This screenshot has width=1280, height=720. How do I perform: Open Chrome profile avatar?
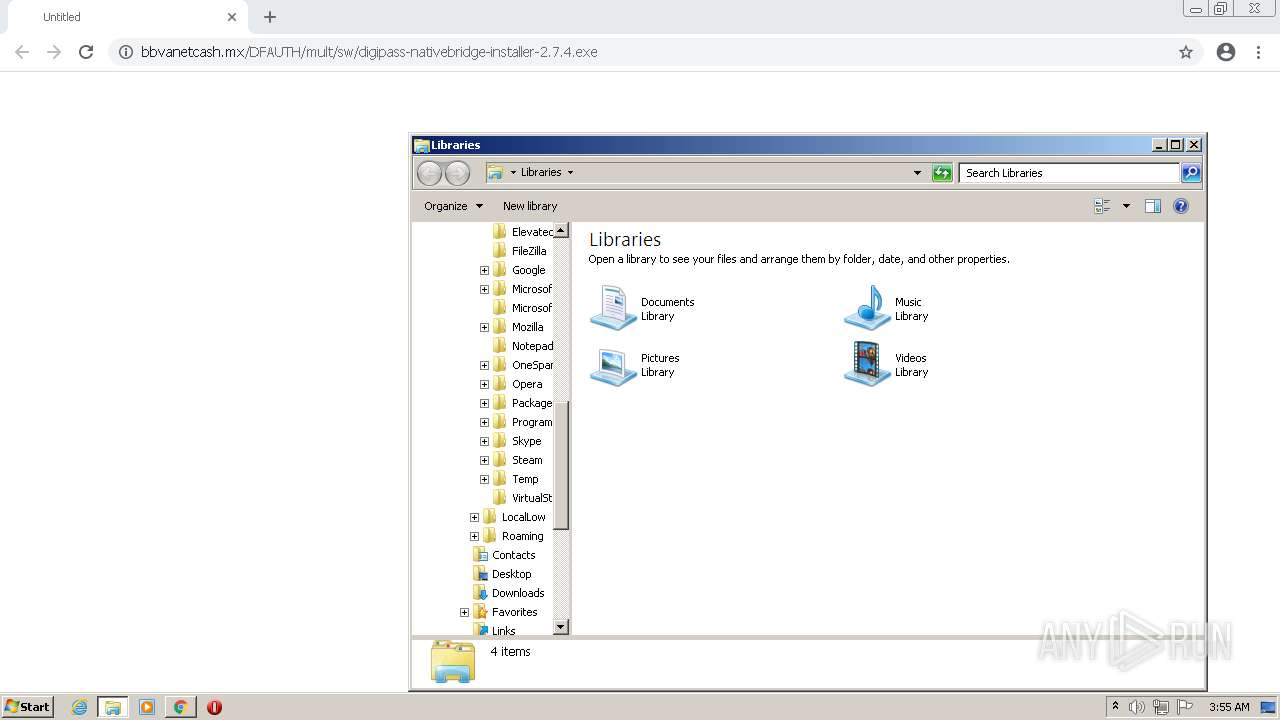1226,52
